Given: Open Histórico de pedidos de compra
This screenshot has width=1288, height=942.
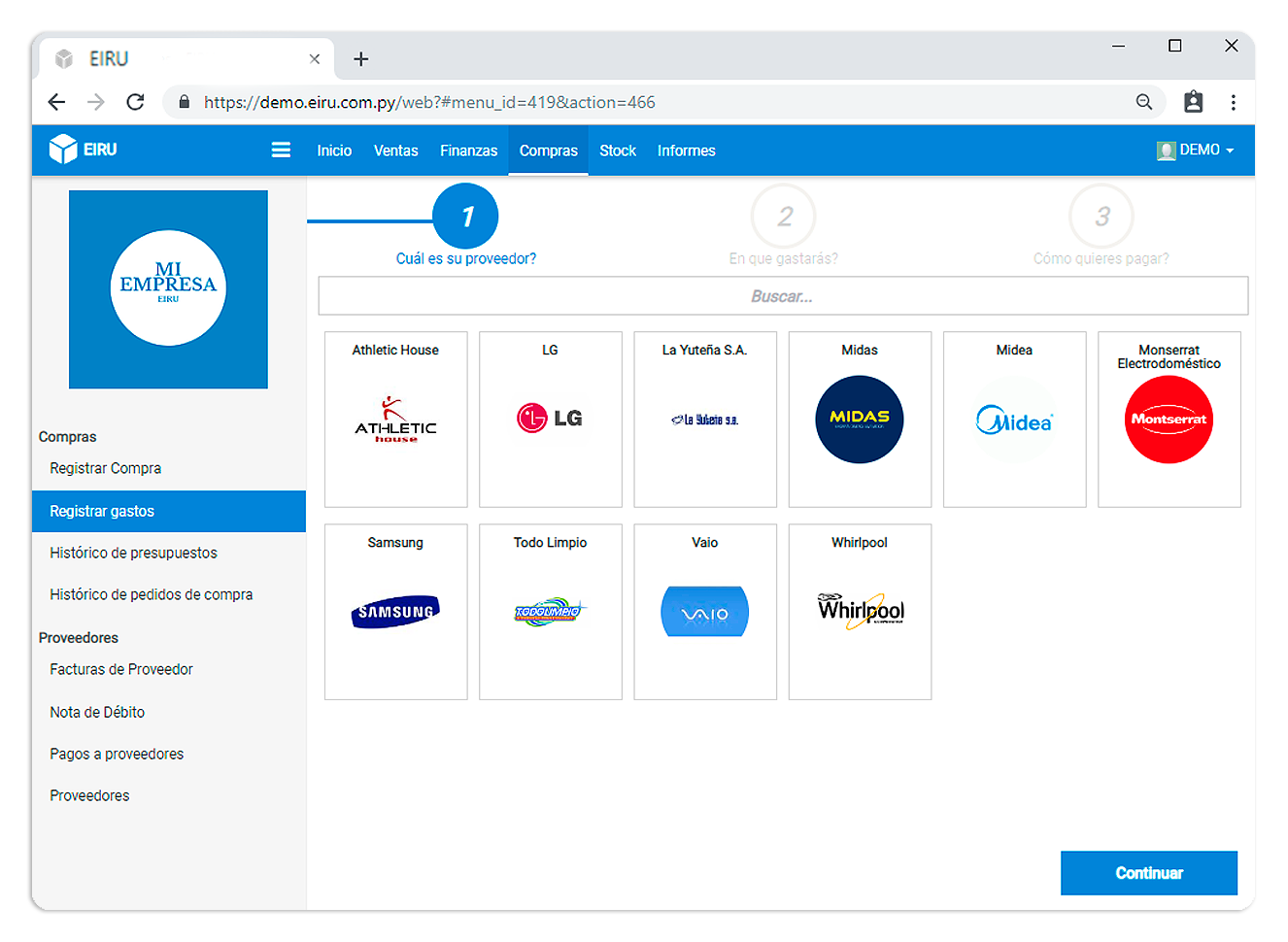Looking at the screenshot, I should (x=152, y=594).
